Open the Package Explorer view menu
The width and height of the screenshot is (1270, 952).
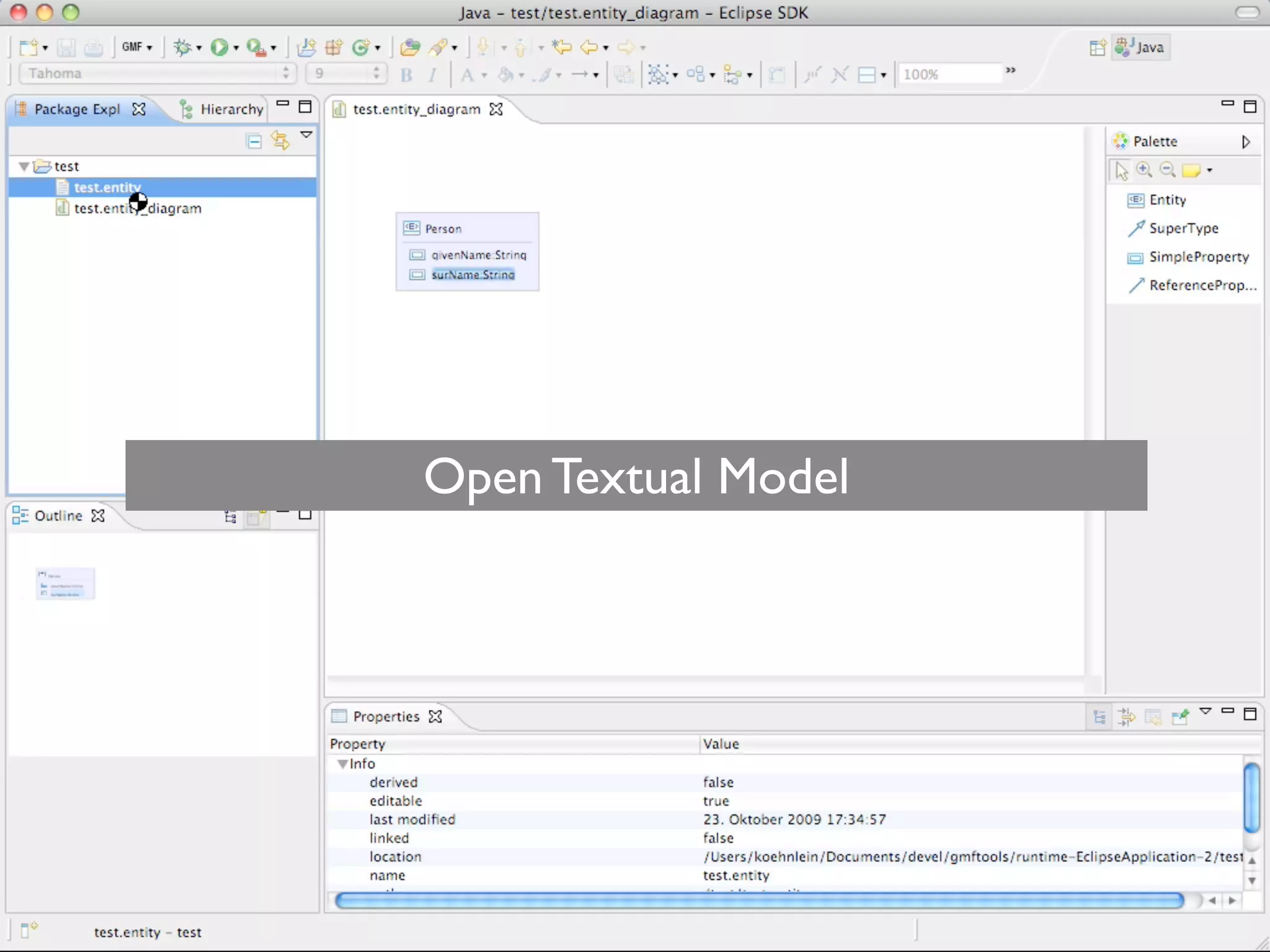tap(306, 134)
